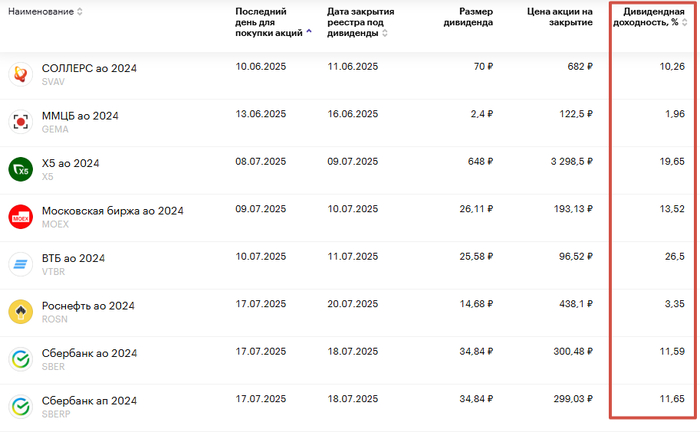The image size is (700, 432).
Task: Click the yellow Rosneft logo icon
Action: (x=20, y=312)
